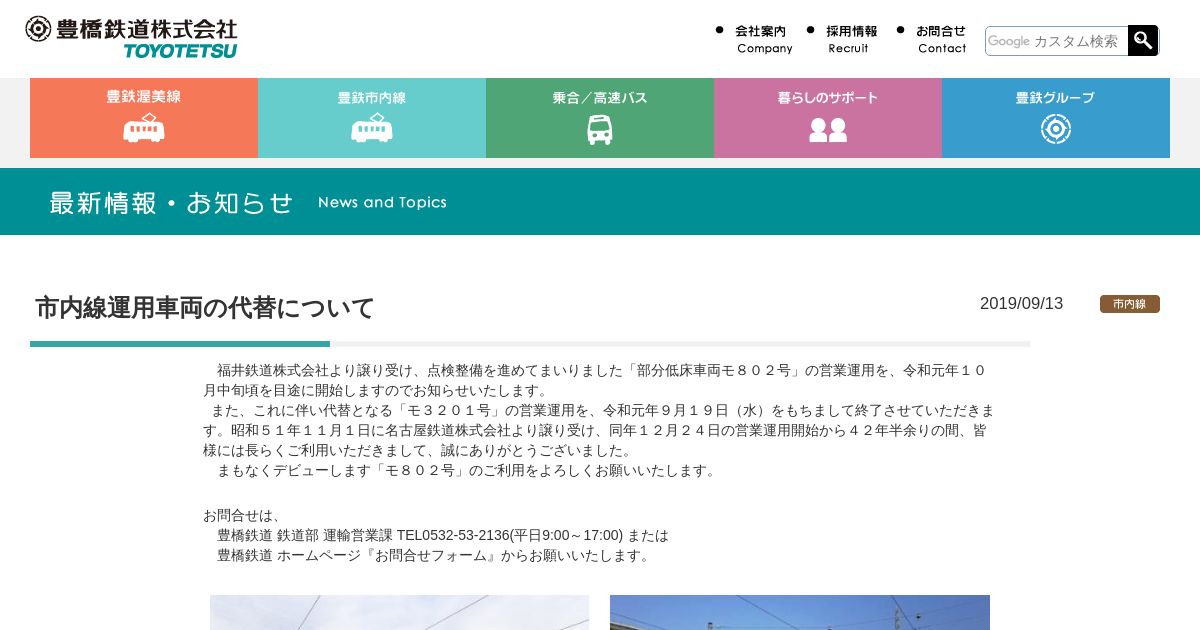This screenshot has height=630, width=1200.
Task: Click the article title 市内線運用車両の代替について
Action: [x=205, y=307]
